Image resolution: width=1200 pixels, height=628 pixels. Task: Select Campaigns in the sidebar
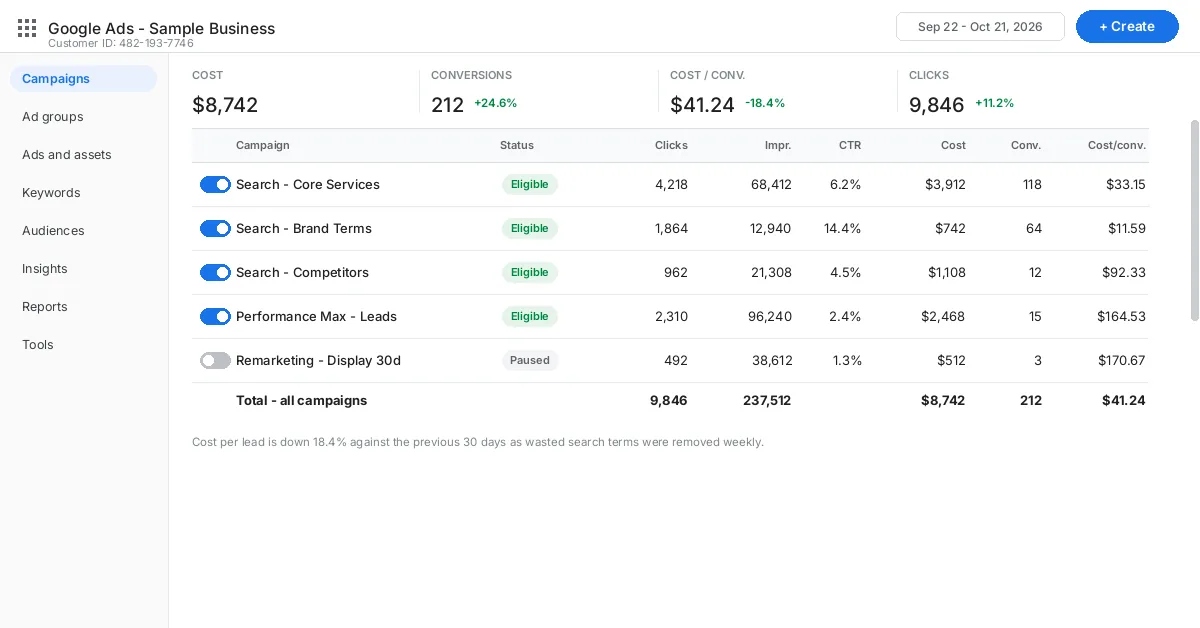[84, 79]
